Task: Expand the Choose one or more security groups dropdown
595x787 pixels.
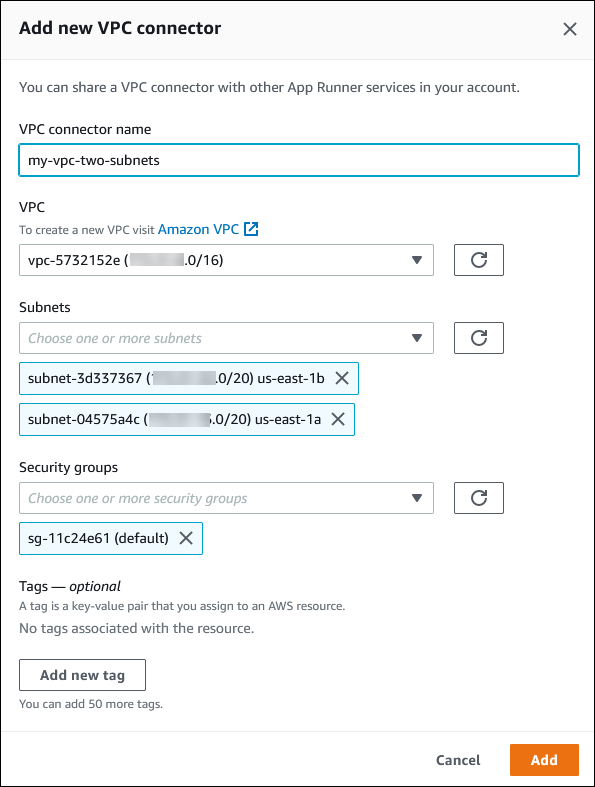Action: 226,498
